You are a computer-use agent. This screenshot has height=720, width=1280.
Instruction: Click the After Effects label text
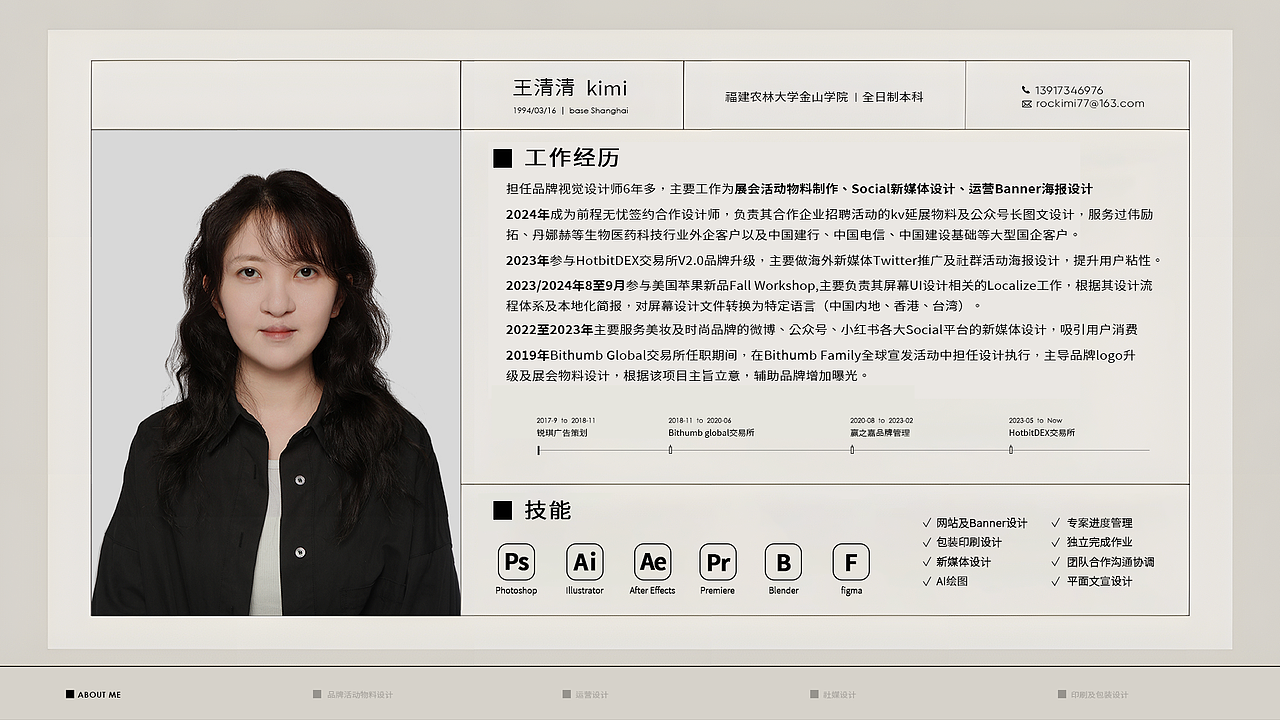pyautogui.click(x=652, y=591)
